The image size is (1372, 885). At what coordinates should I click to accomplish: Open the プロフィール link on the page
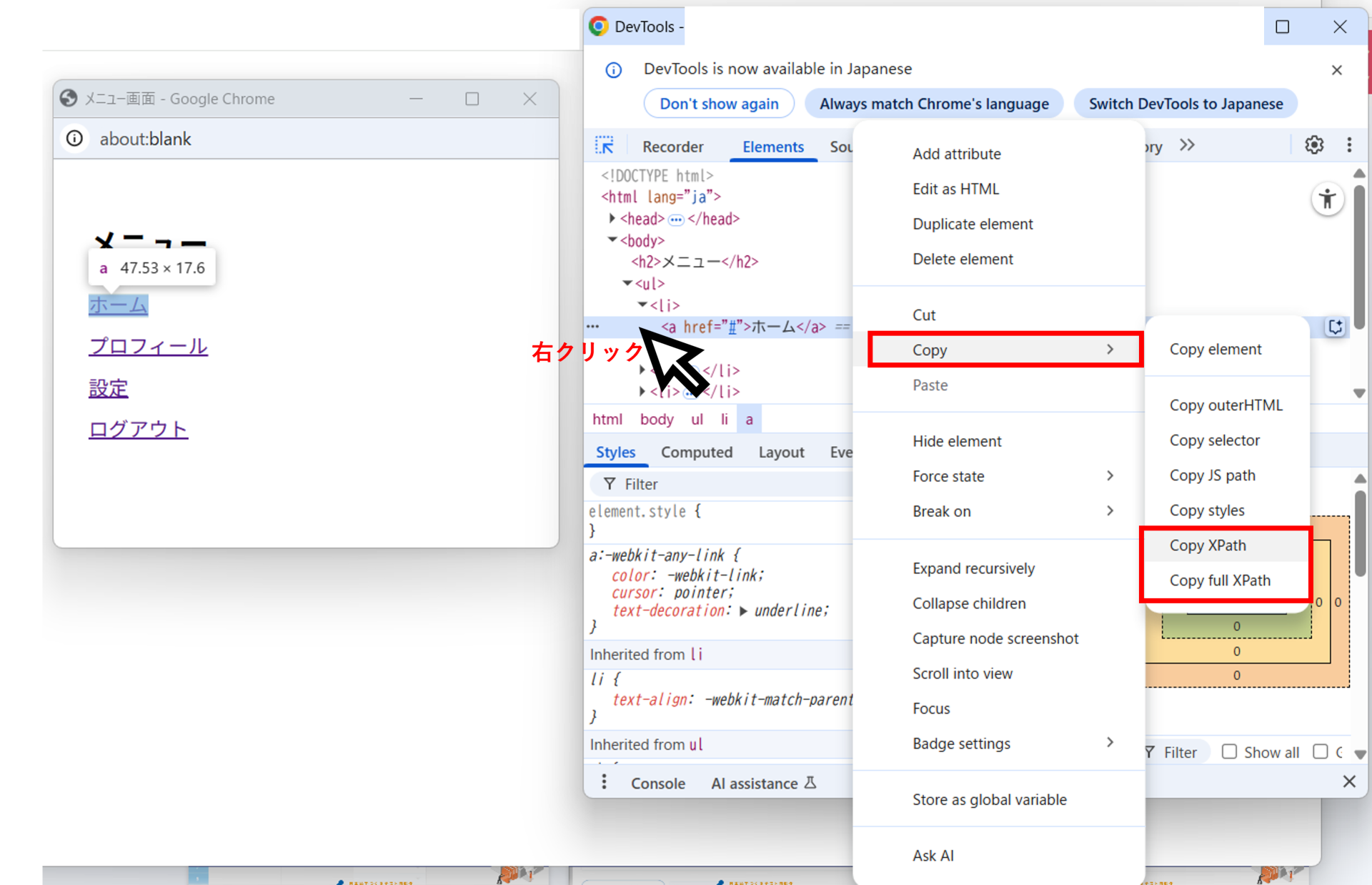pyautogui.click(x=148, y=347)
